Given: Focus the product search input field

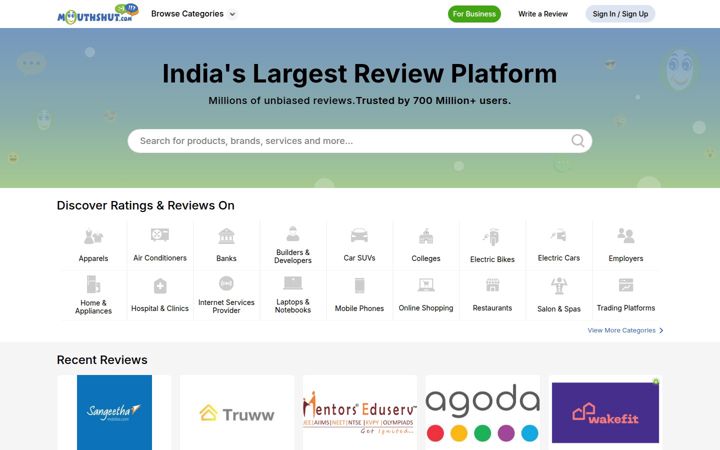Looking at the screenshot, I should pyautogui.click(x=360, y=141).
